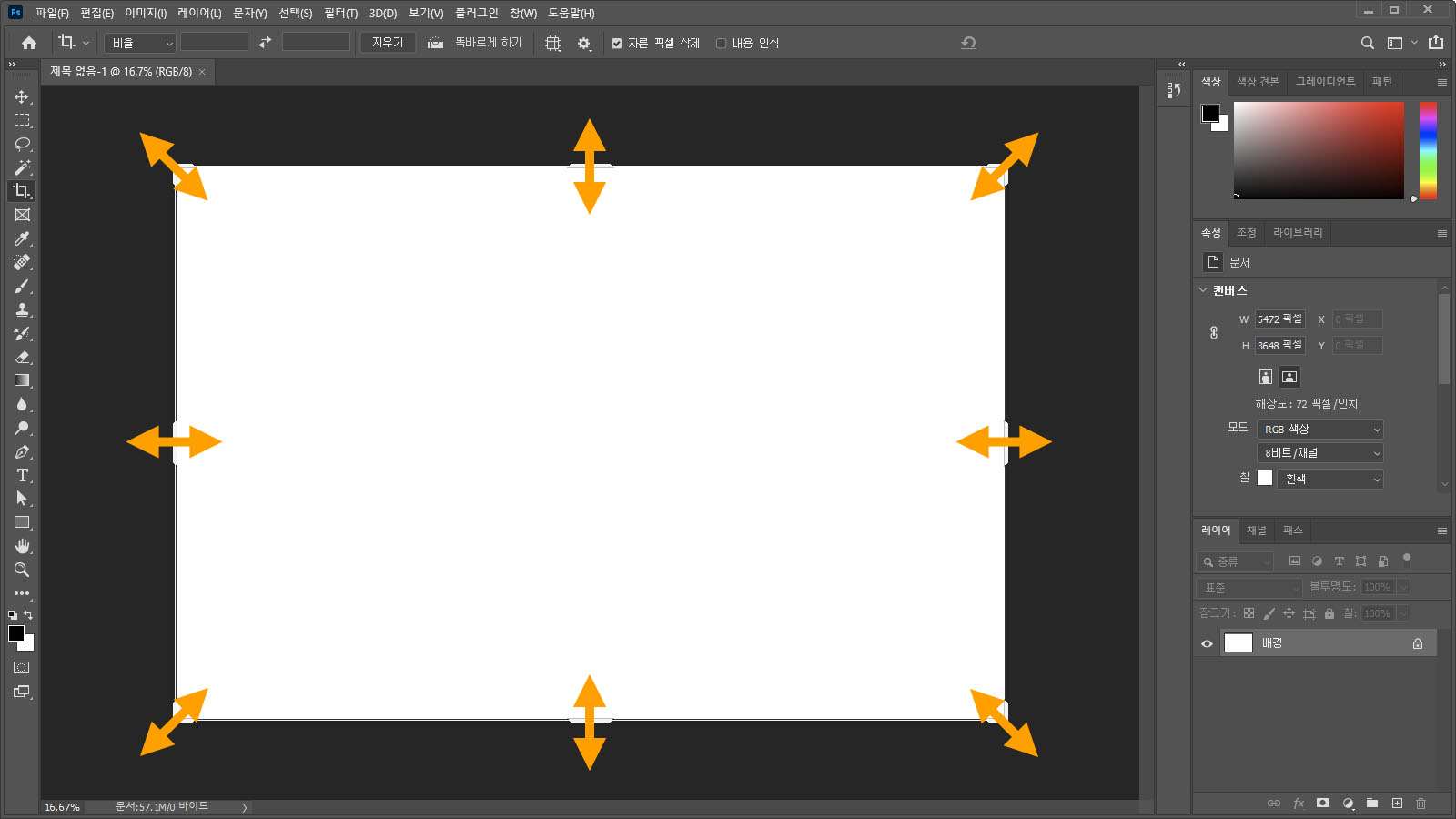Click the color picker gradient field

click(x=1319, y=150)
